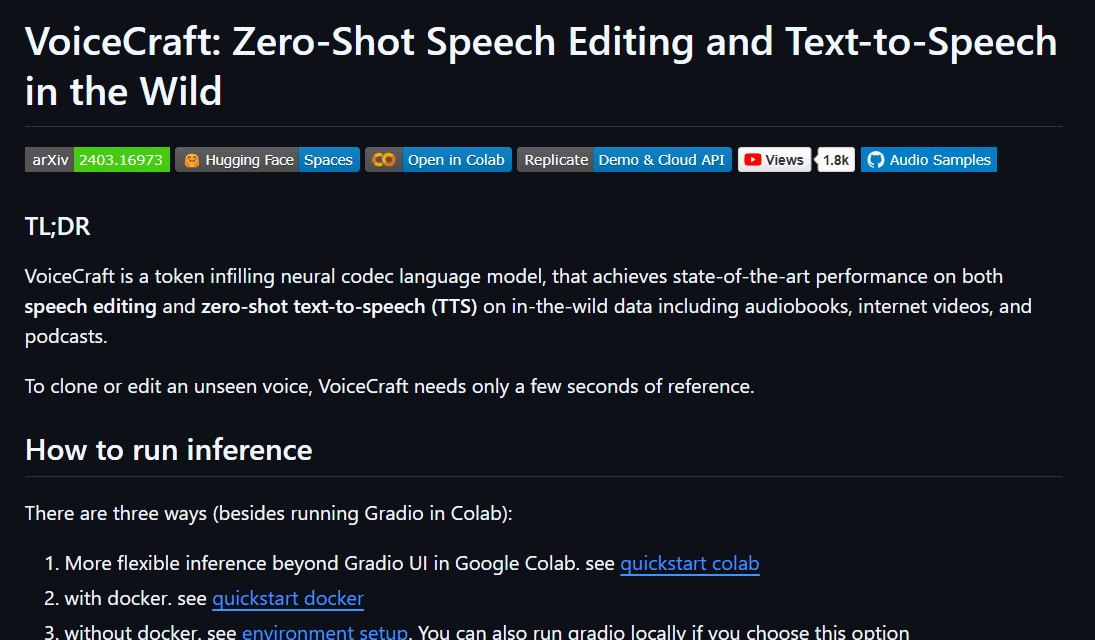Viewport: 1095px width, 640px height.
Task: Click the Colab logo icon
Action: [383, 160]
